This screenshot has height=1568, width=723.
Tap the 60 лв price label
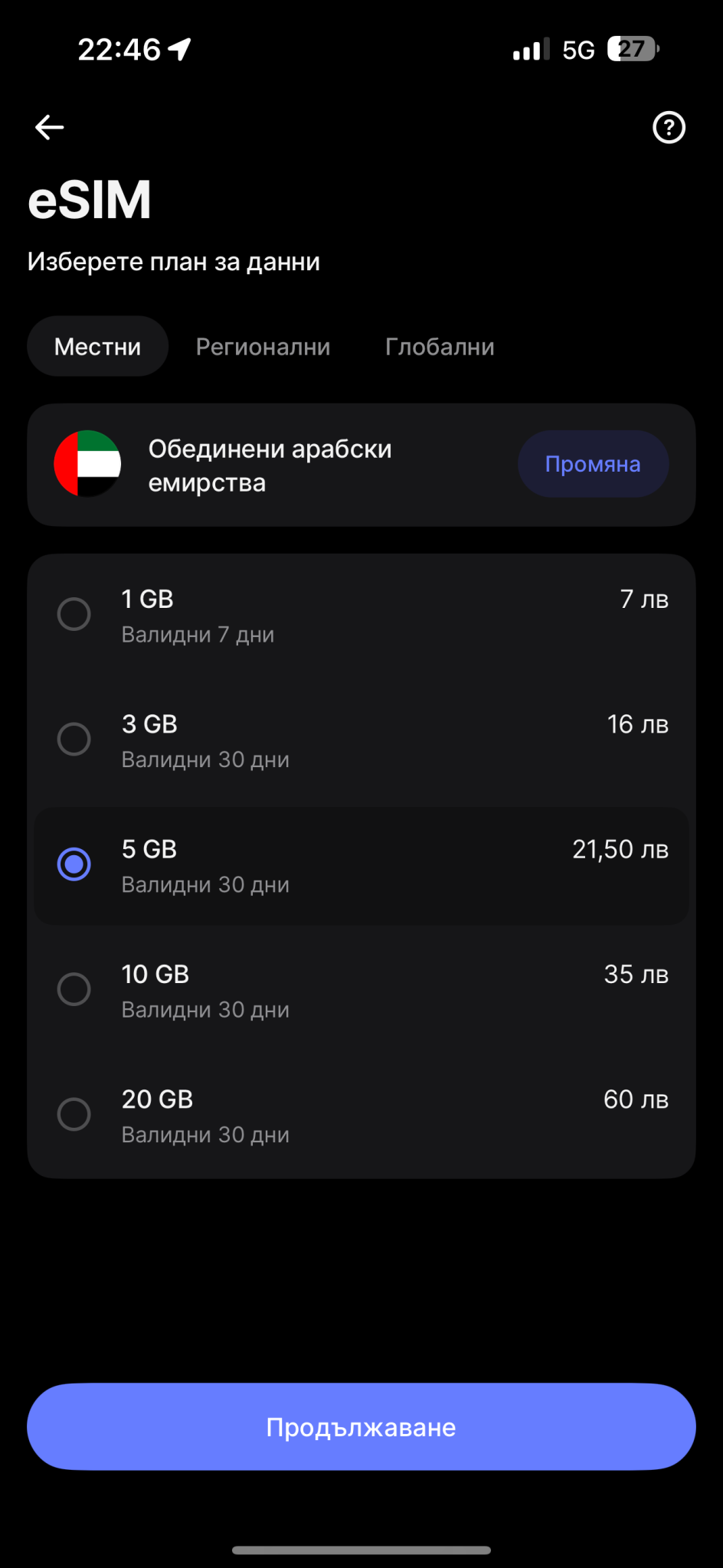636,1099
